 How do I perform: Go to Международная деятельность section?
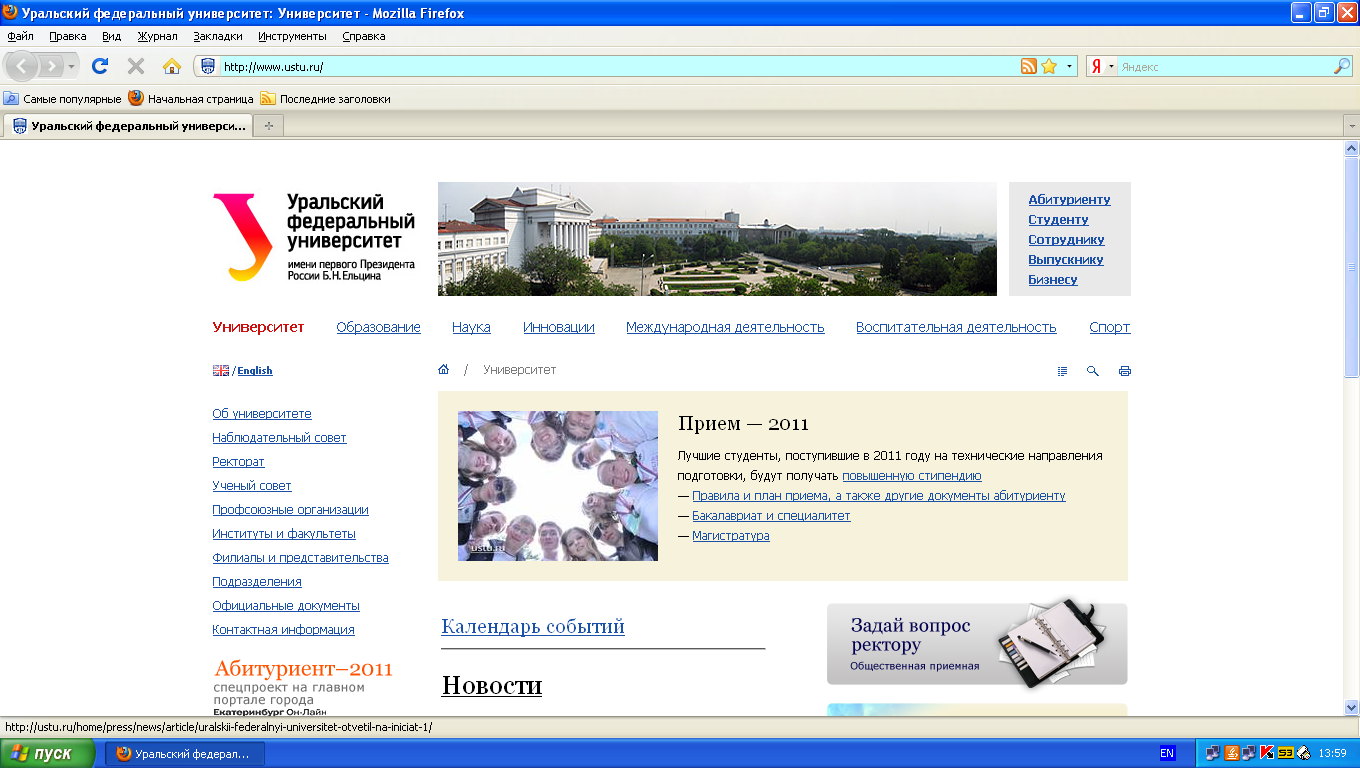pos(725,327)
